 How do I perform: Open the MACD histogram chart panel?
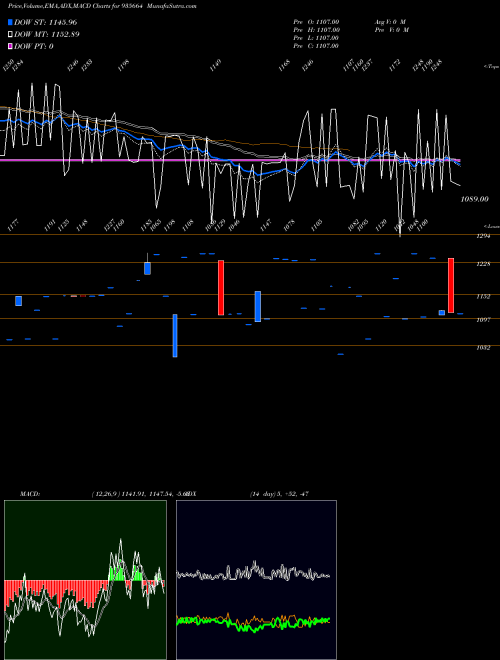click(x=85, y=580)
